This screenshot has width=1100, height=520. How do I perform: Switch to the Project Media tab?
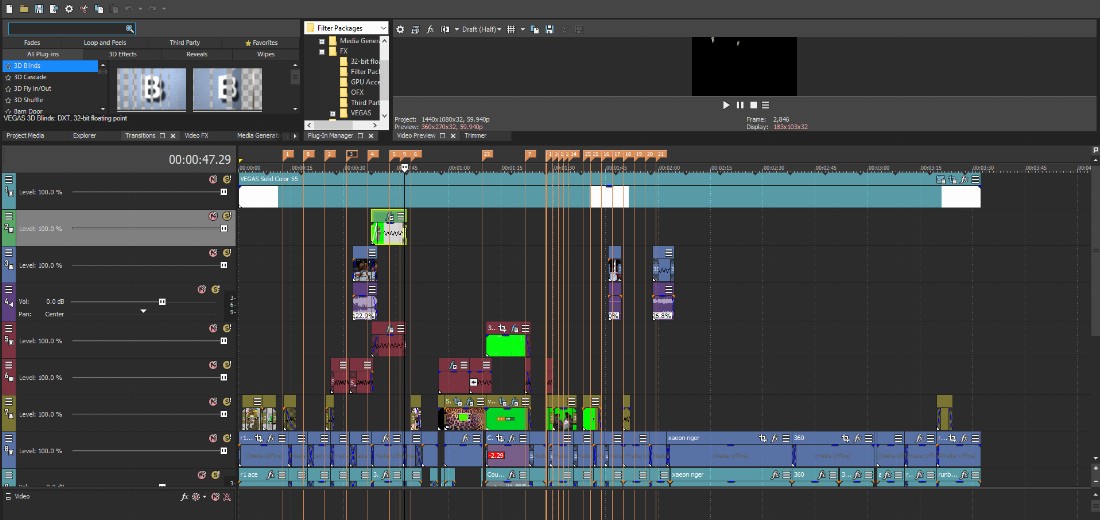25,135
